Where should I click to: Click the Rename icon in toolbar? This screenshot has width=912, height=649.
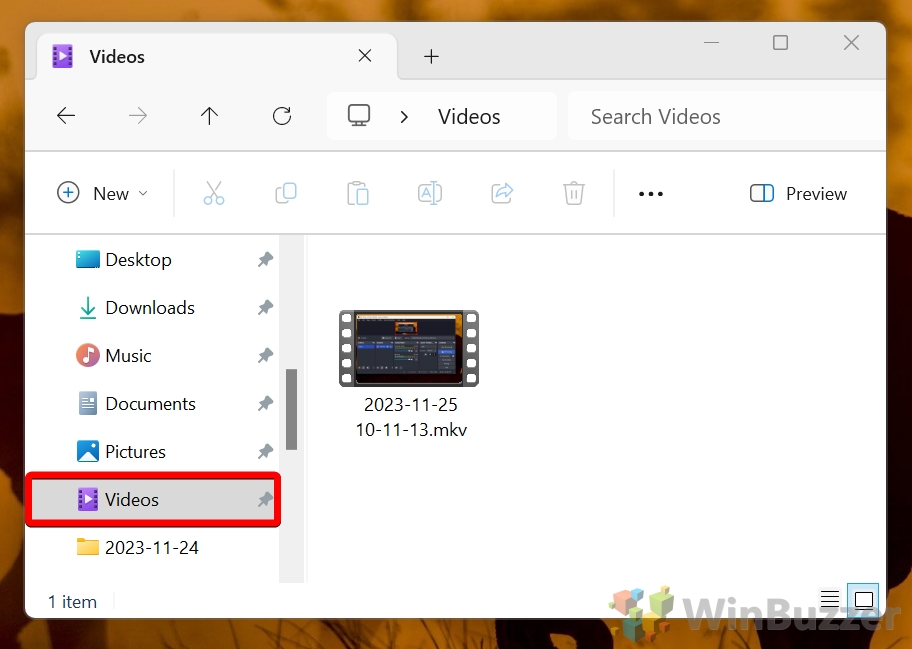[430, 193]
